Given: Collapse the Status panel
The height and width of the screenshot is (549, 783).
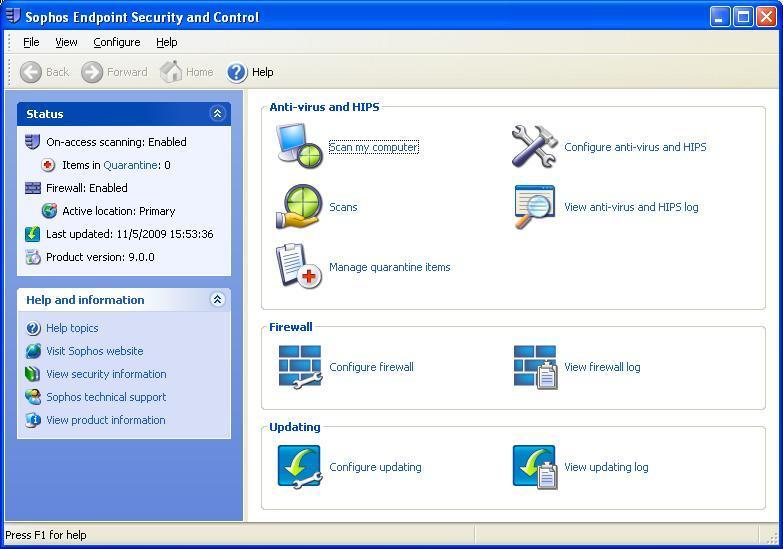Looking at the screenshot, I should coord(217,113).
